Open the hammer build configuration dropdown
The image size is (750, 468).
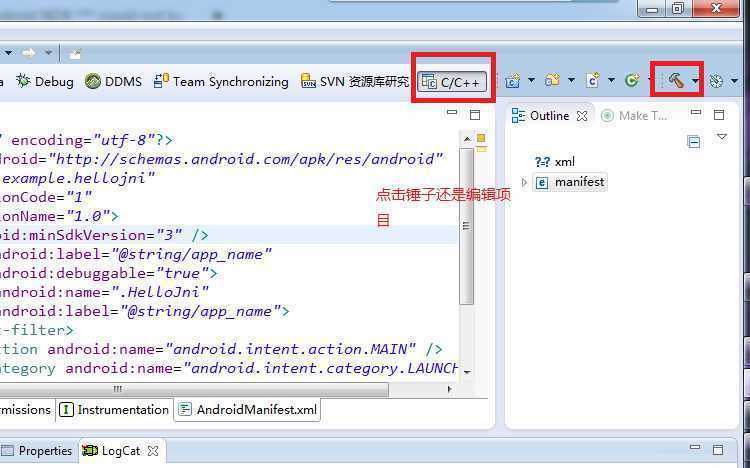click(695, 81)
